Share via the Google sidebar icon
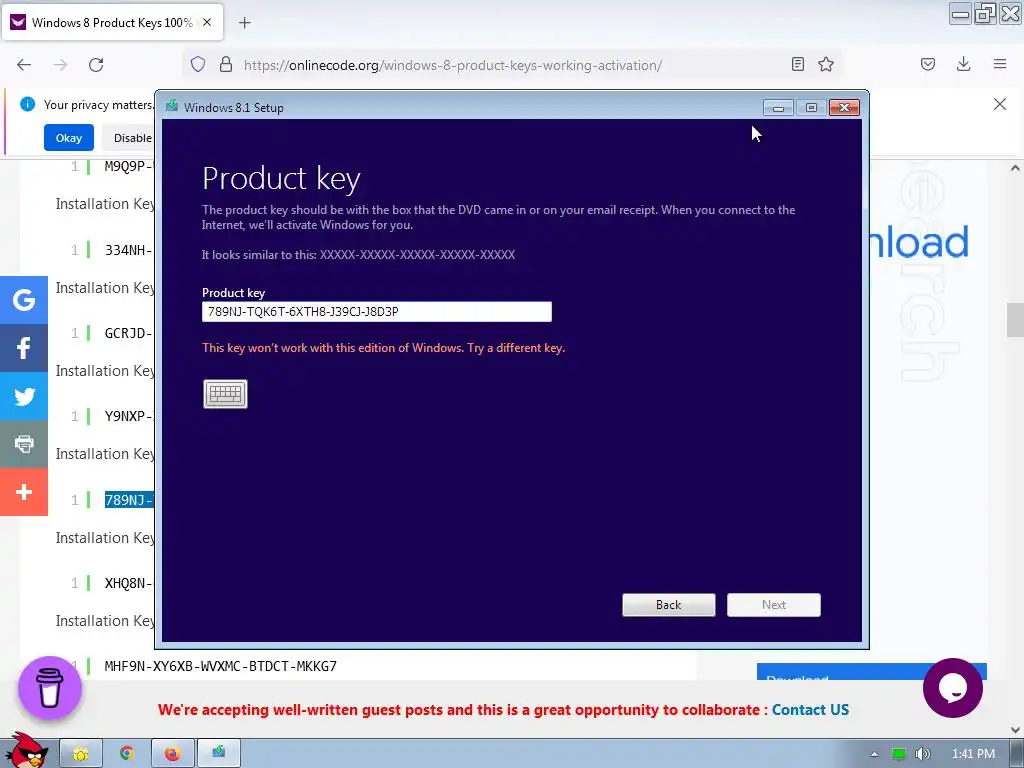 [x=24, y=300]
